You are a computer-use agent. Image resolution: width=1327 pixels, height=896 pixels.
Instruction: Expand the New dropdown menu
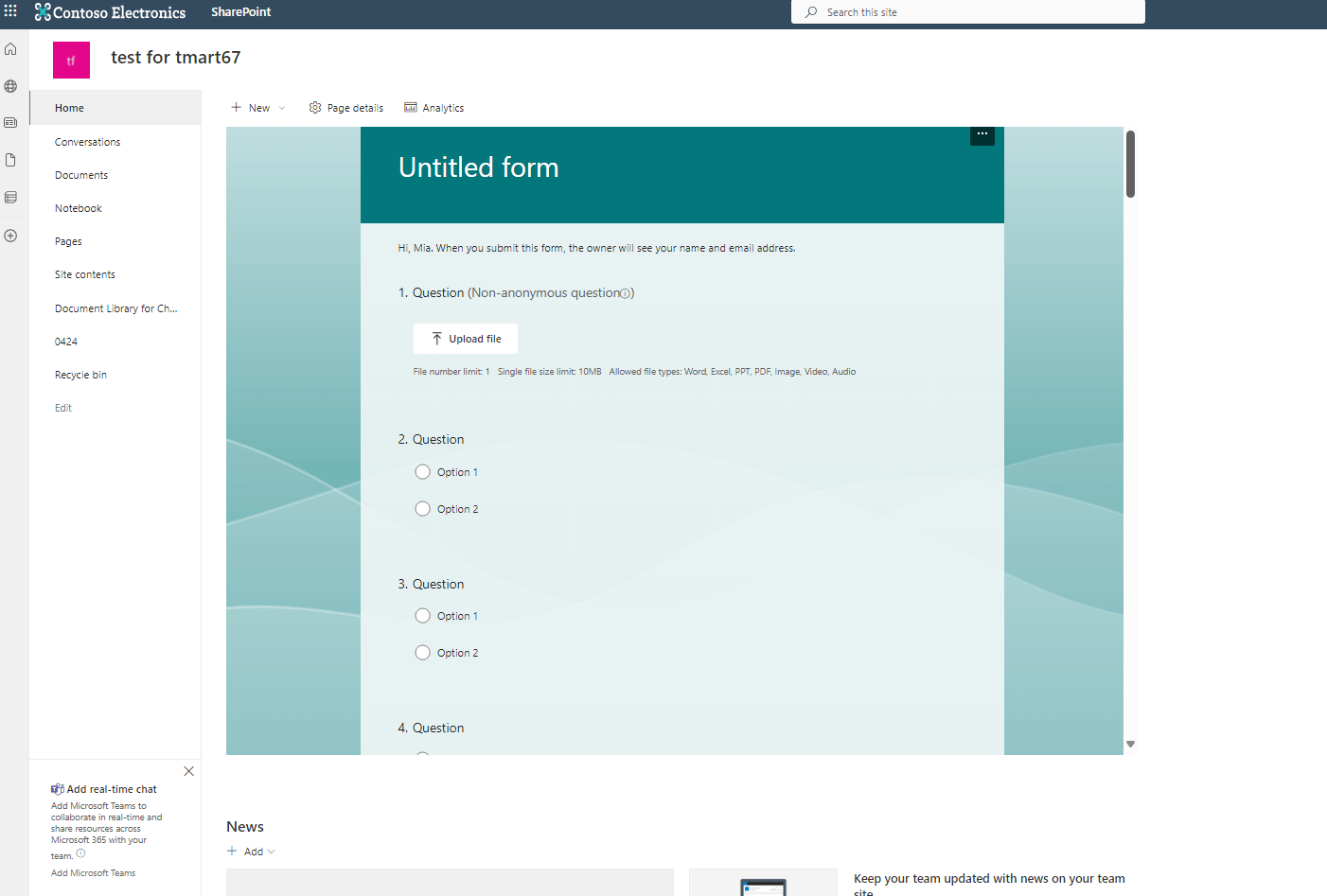(x=282, y=108)
